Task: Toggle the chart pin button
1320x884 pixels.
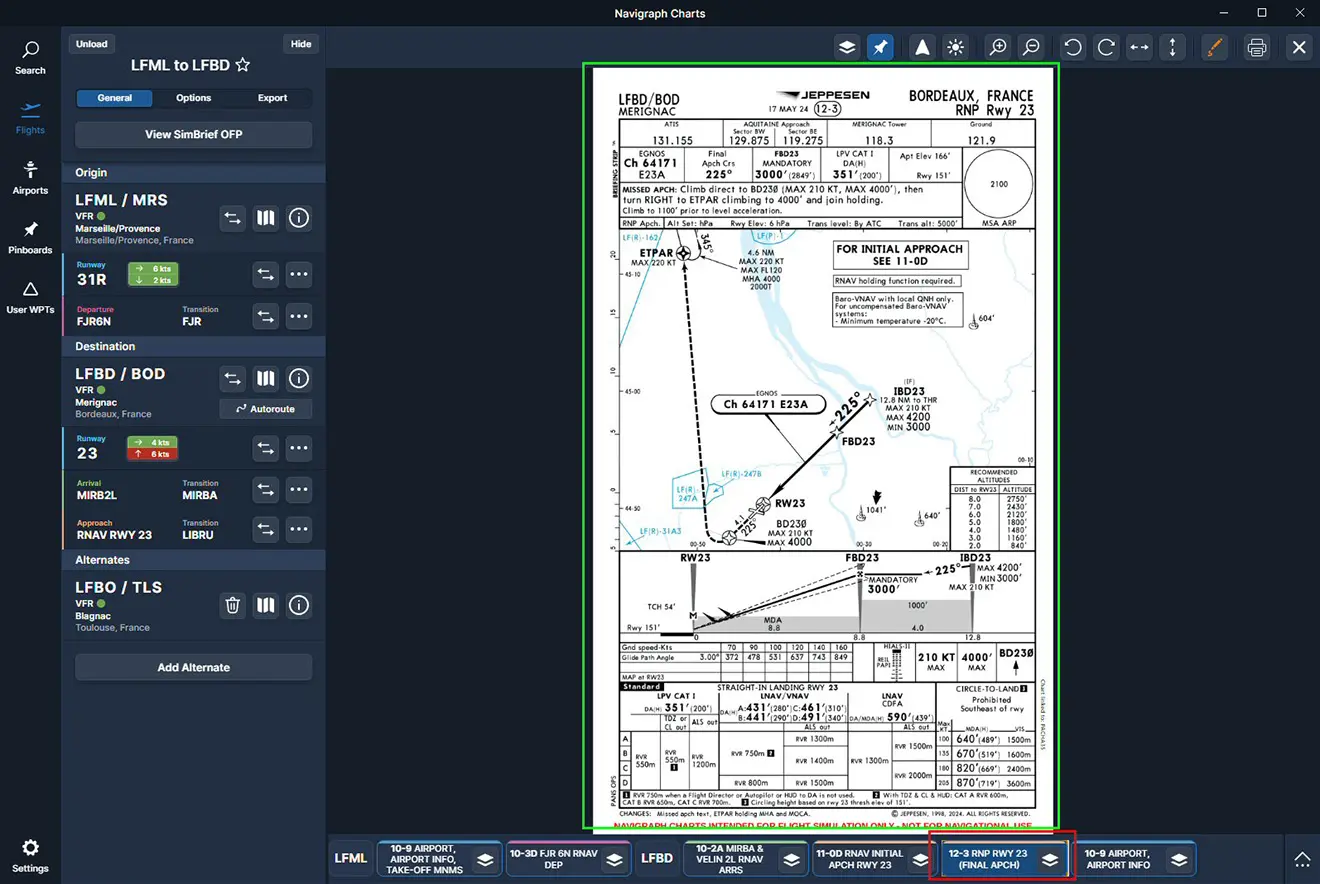Action: 880,47
